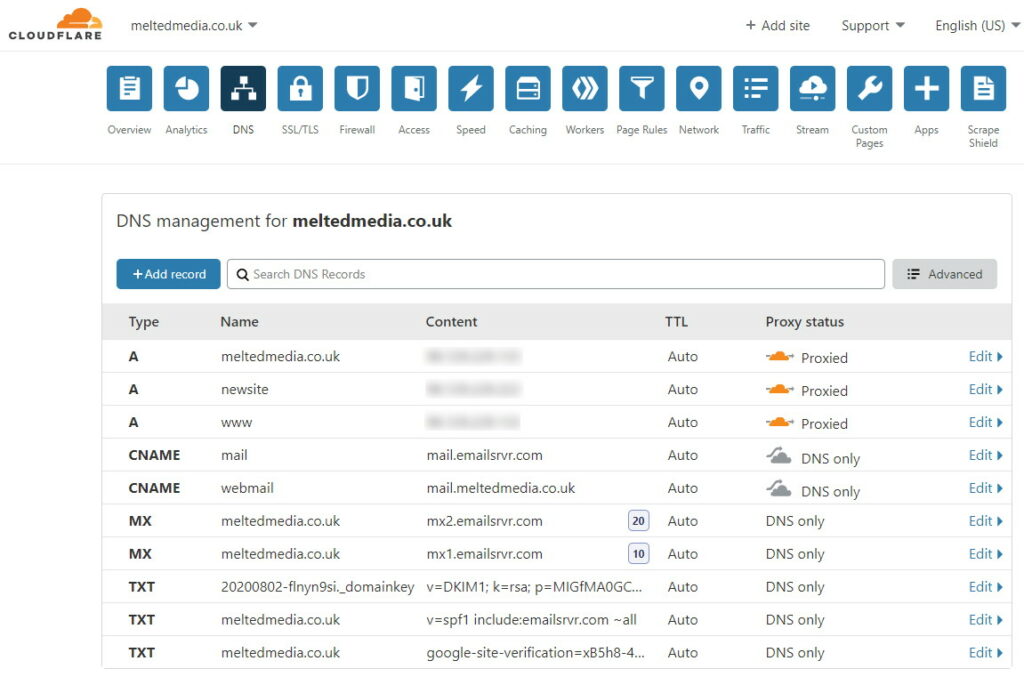
Task: Click the TTL column header
Action: click(x=677, y=322)
